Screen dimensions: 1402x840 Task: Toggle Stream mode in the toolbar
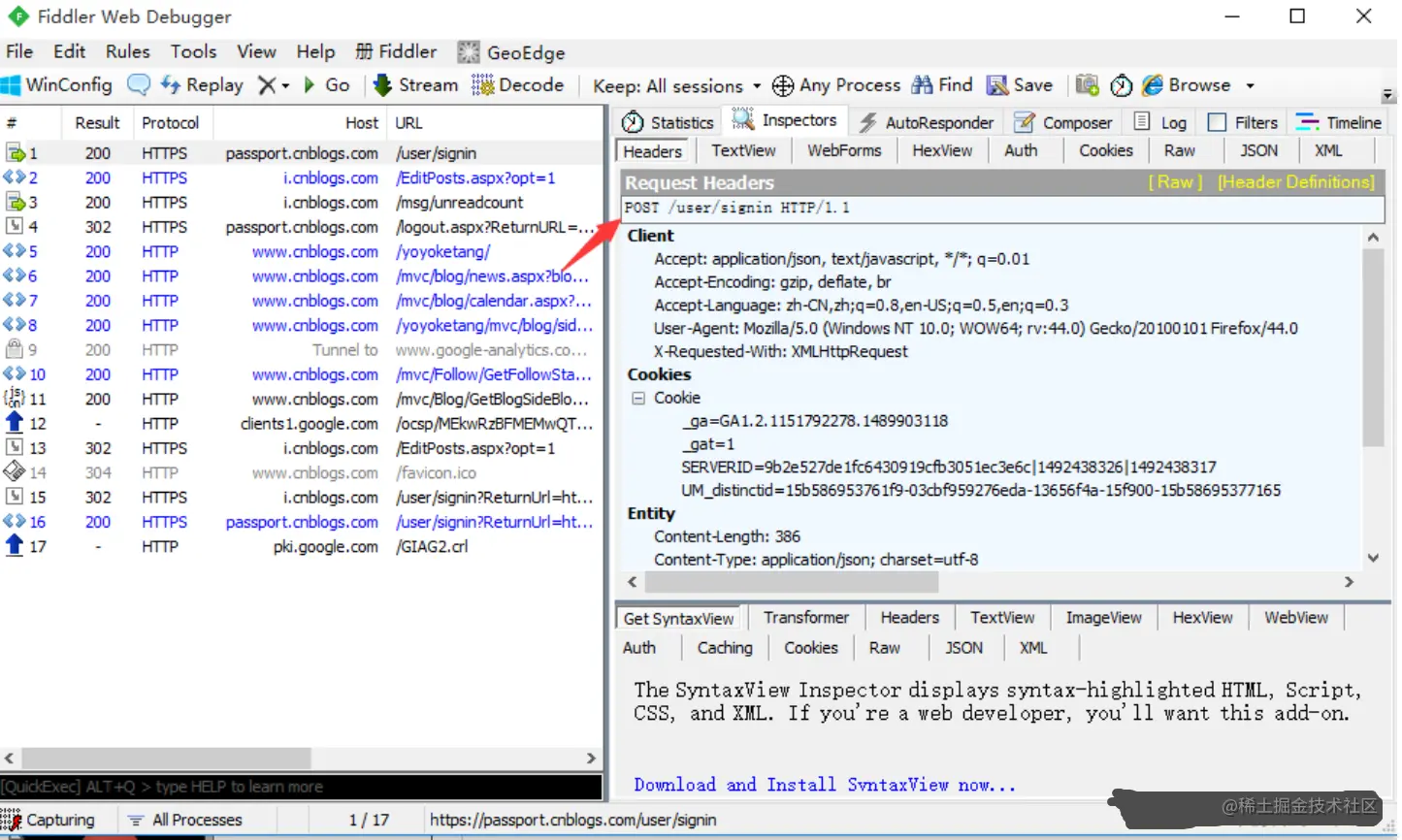[x=415, y=85]
